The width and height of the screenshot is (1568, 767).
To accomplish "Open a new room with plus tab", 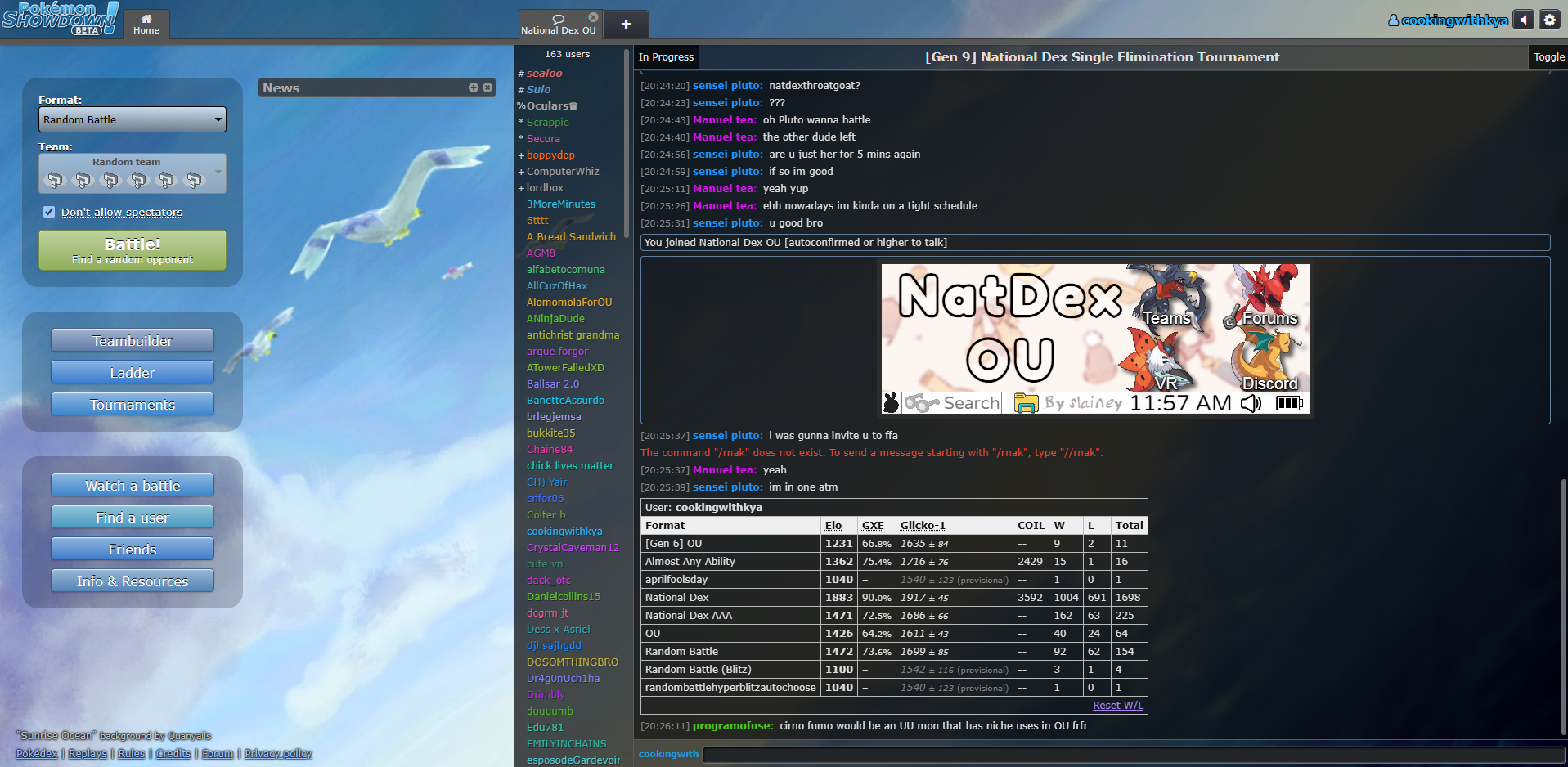I will (626, 25).
